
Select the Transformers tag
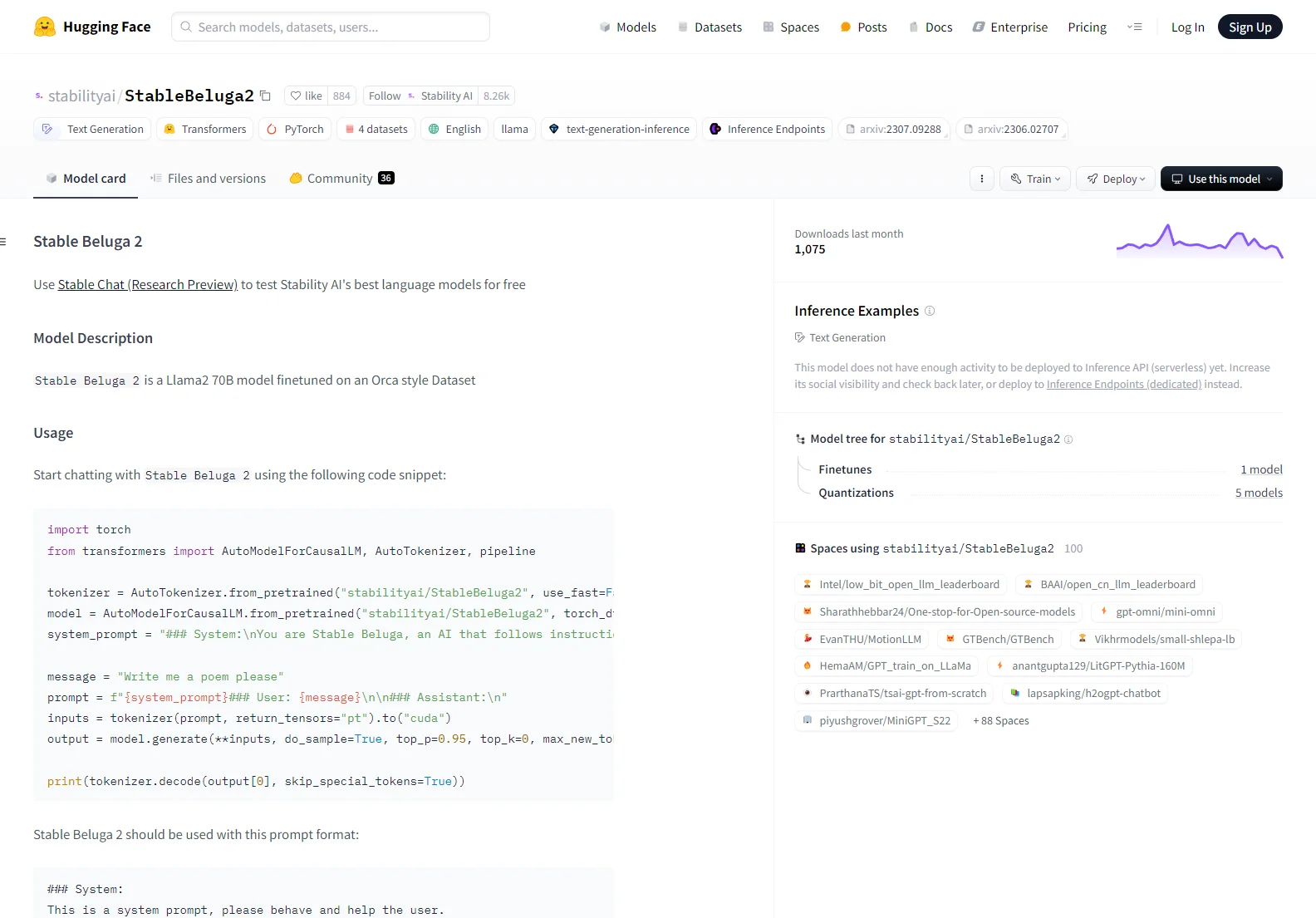click(x=204, y=129)
